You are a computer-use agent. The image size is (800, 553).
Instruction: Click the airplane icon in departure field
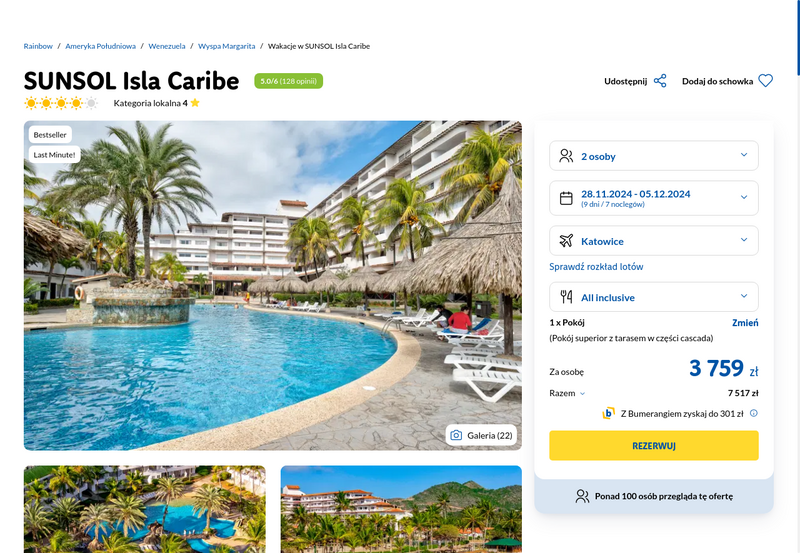pos(566,241)
